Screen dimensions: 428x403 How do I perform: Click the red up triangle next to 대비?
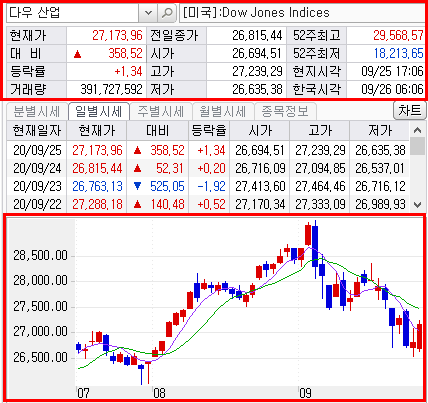[x=77, y=54]
